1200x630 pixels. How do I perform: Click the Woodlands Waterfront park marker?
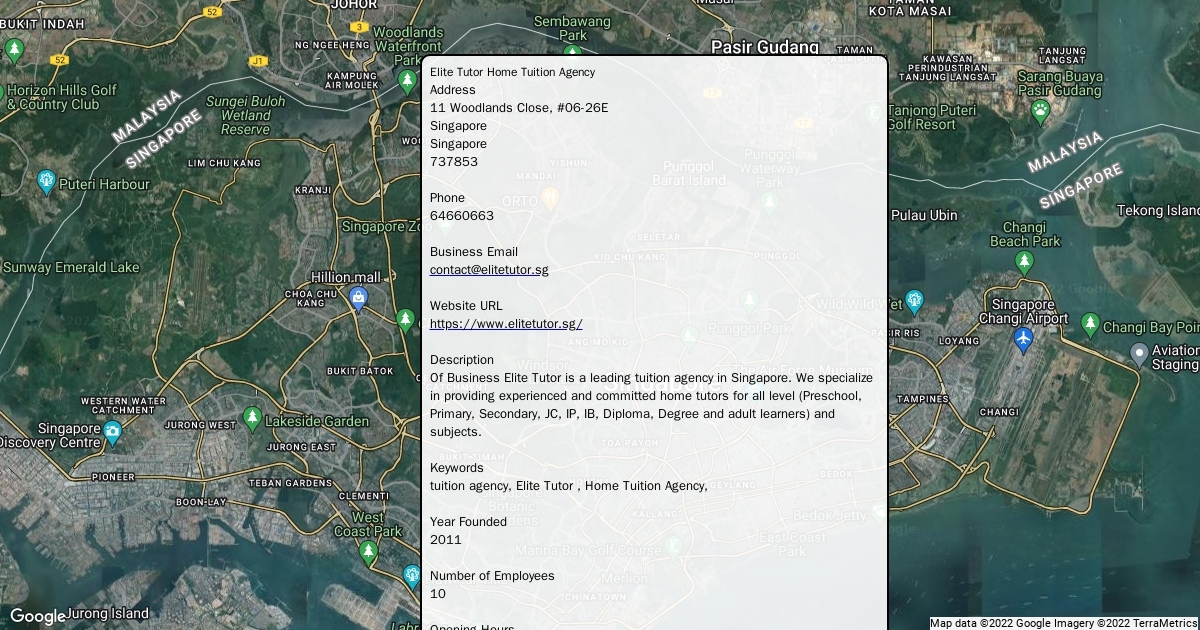(x=407, y=80)
